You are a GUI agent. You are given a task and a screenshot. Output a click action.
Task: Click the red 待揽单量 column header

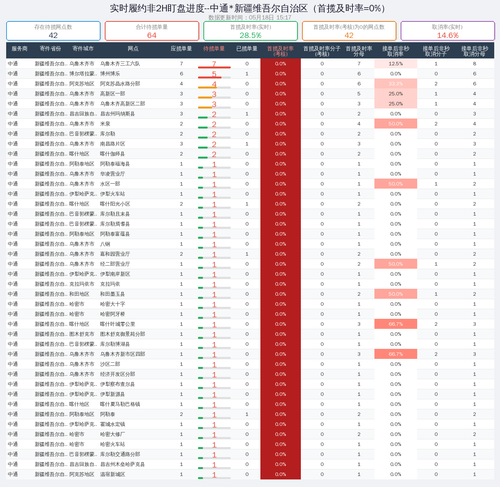pos(214,49)
